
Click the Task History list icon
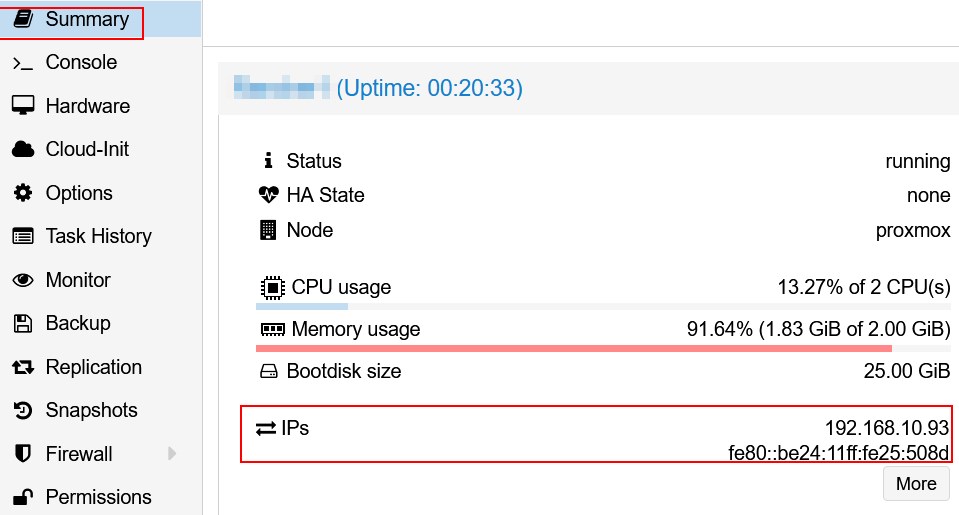tap(23, 237)
